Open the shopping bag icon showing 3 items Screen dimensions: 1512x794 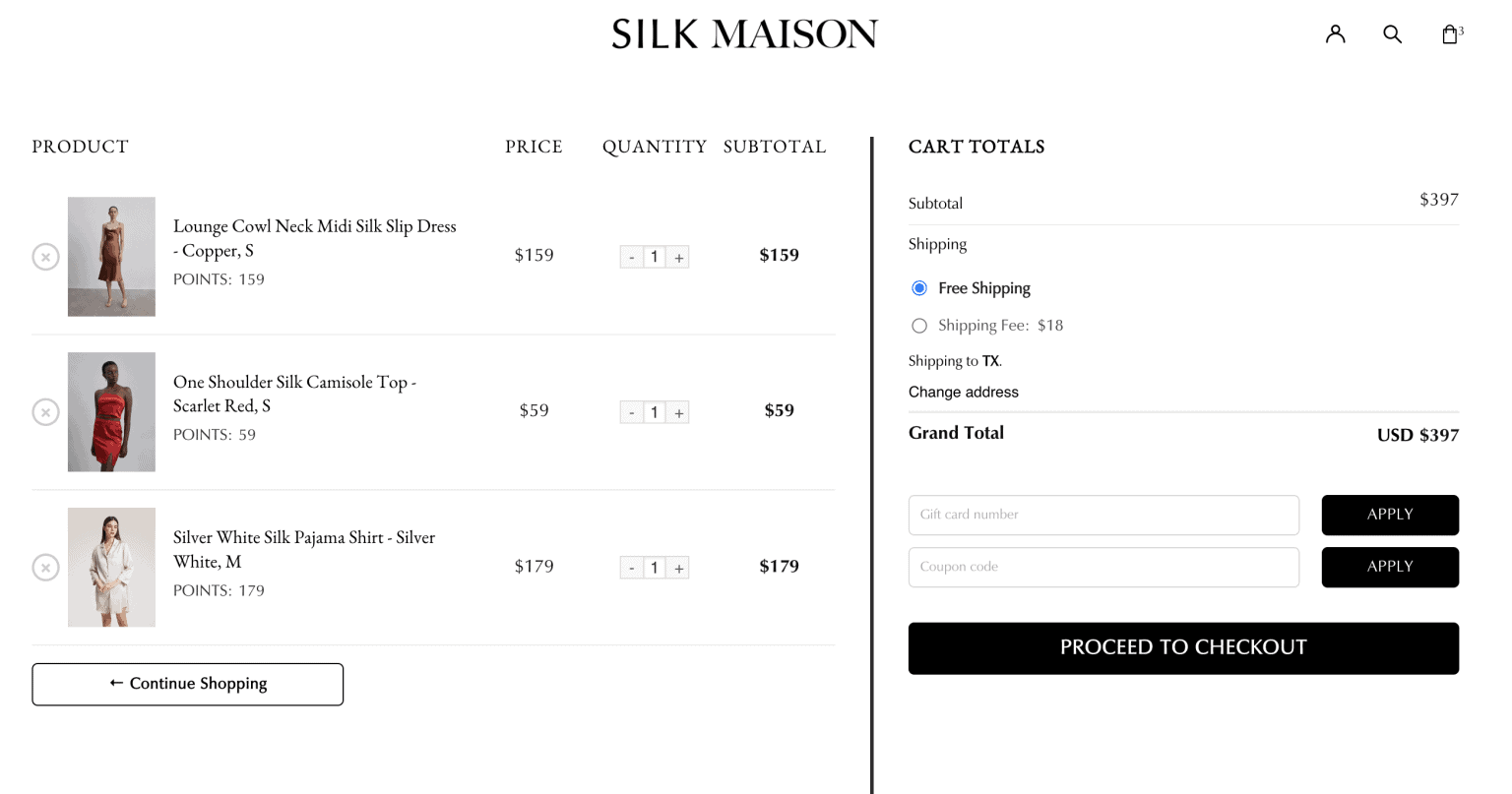(x=1450, y=32)
